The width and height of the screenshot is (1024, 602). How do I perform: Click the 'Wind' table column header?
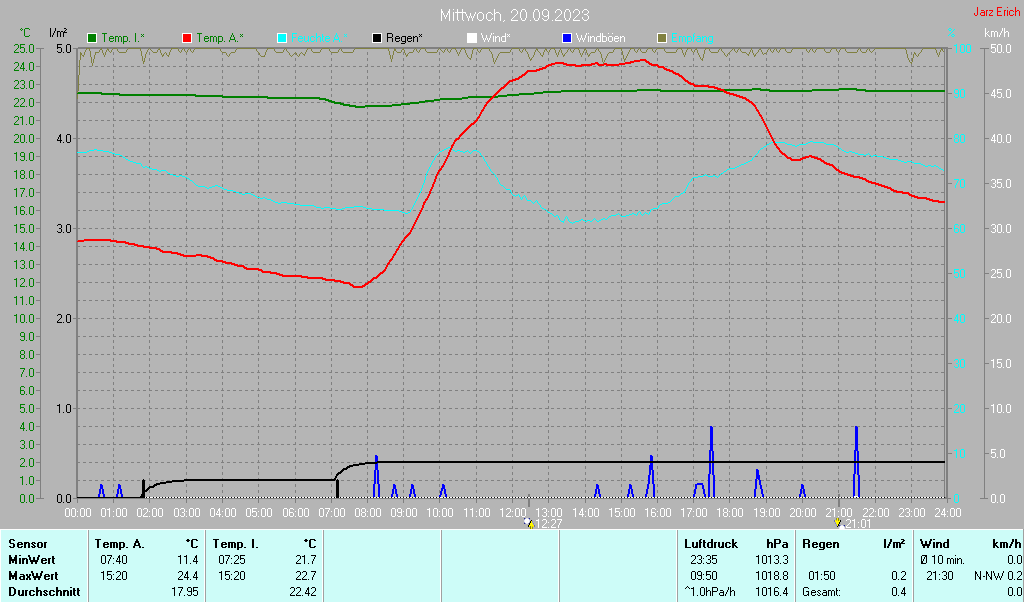click(935, 544)
